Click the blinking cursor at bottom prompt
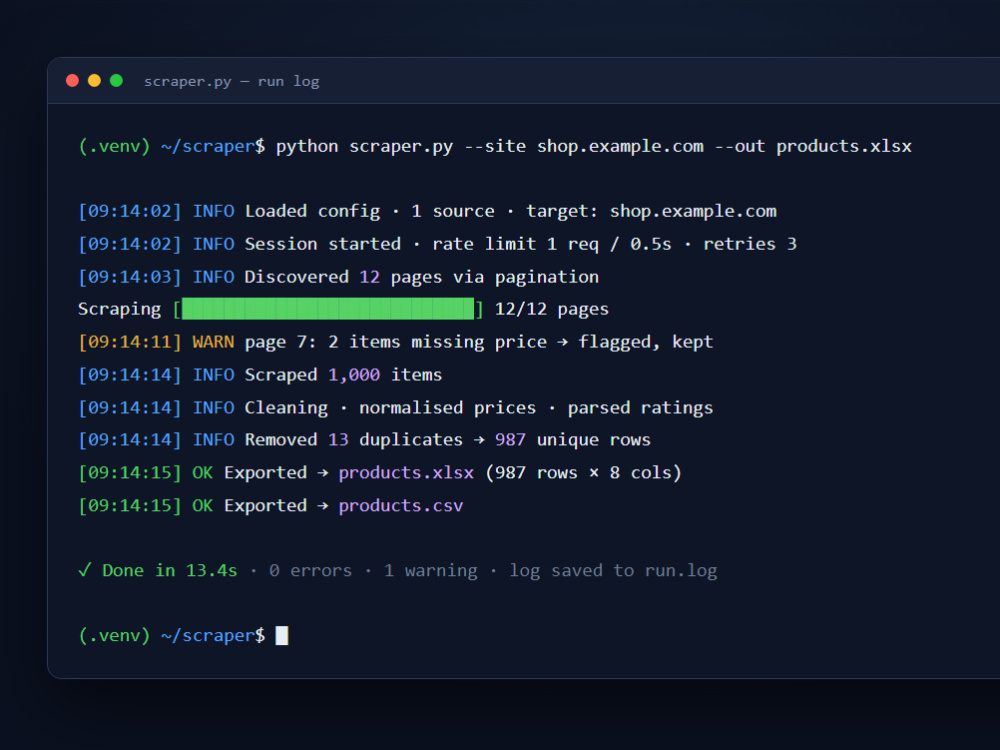Image resolution: width=1000 pixels, height=750 pixels. pyautogui.click(x=282, y=635)
